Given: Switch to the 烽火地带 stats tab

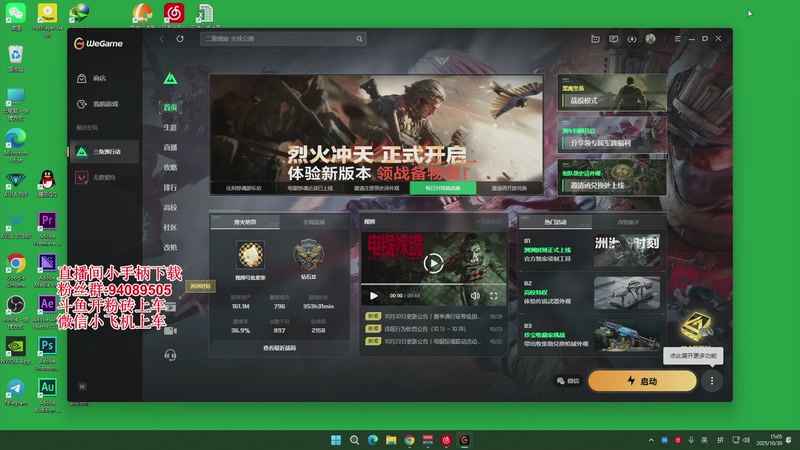Looking at the screenshot, I should click(245, 222).
